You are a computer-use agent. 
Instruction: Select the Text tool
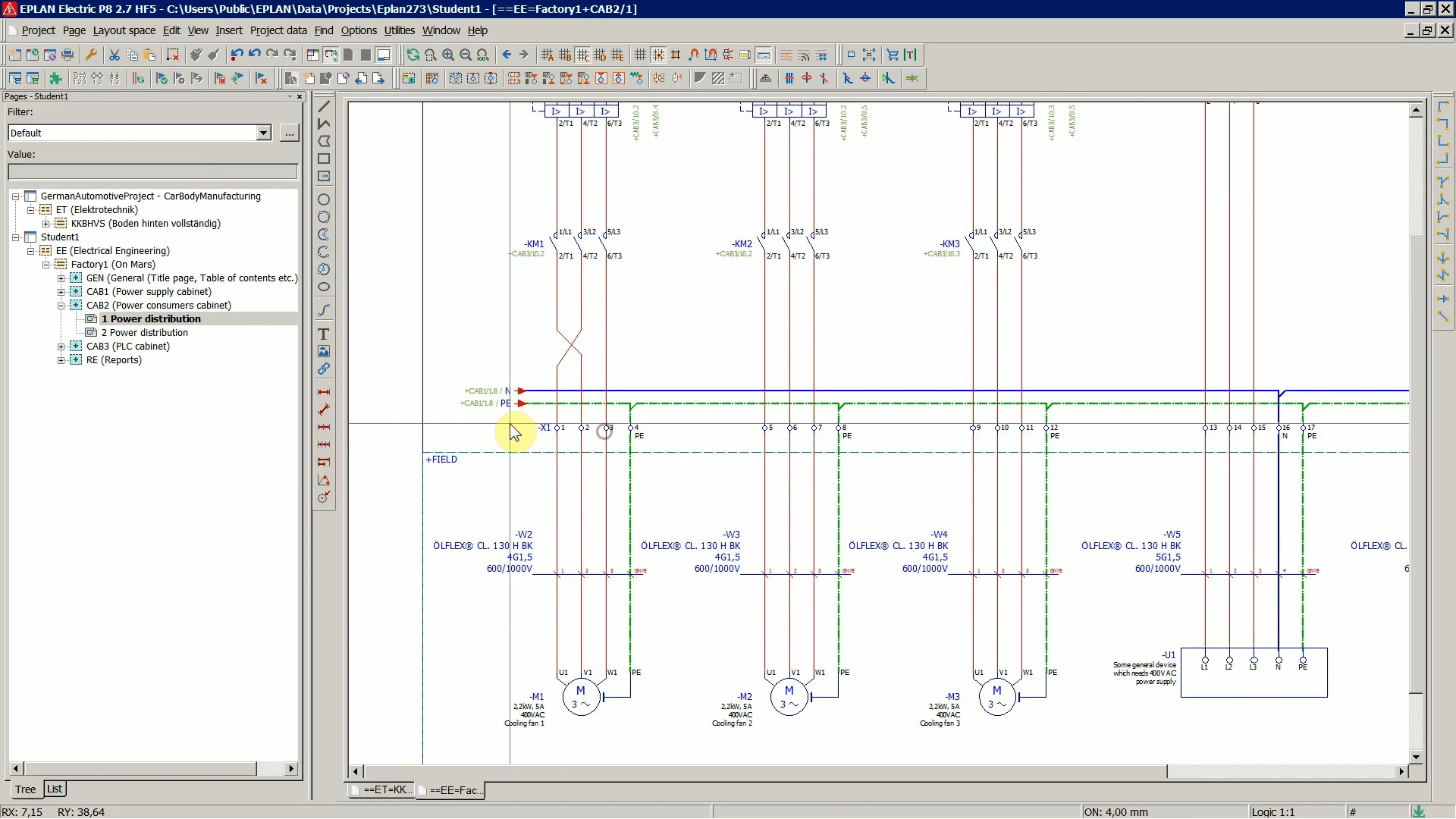(324, 334)
